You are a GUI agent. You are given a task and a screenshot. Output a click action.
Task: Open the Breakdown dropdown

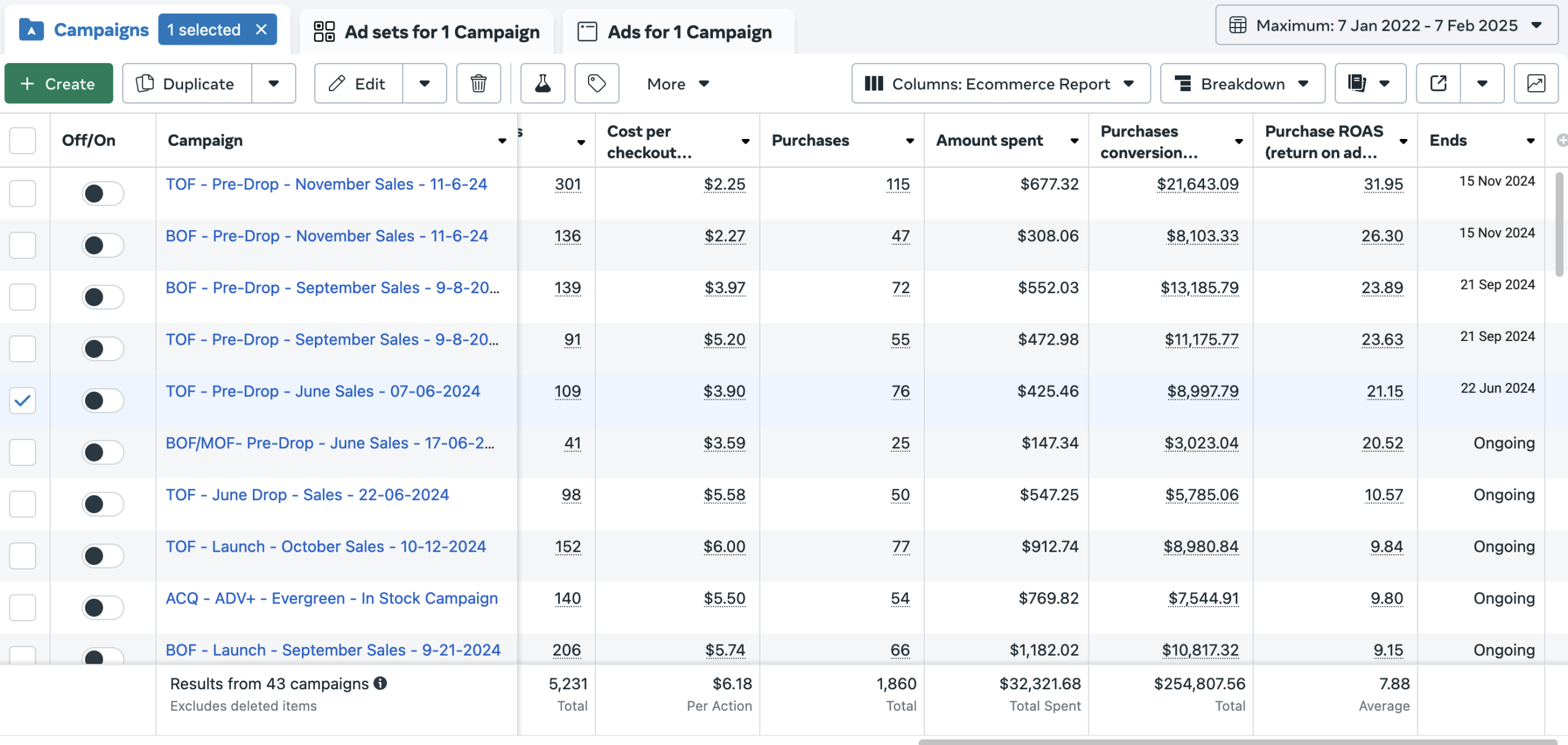click(x=1242, y=83)
